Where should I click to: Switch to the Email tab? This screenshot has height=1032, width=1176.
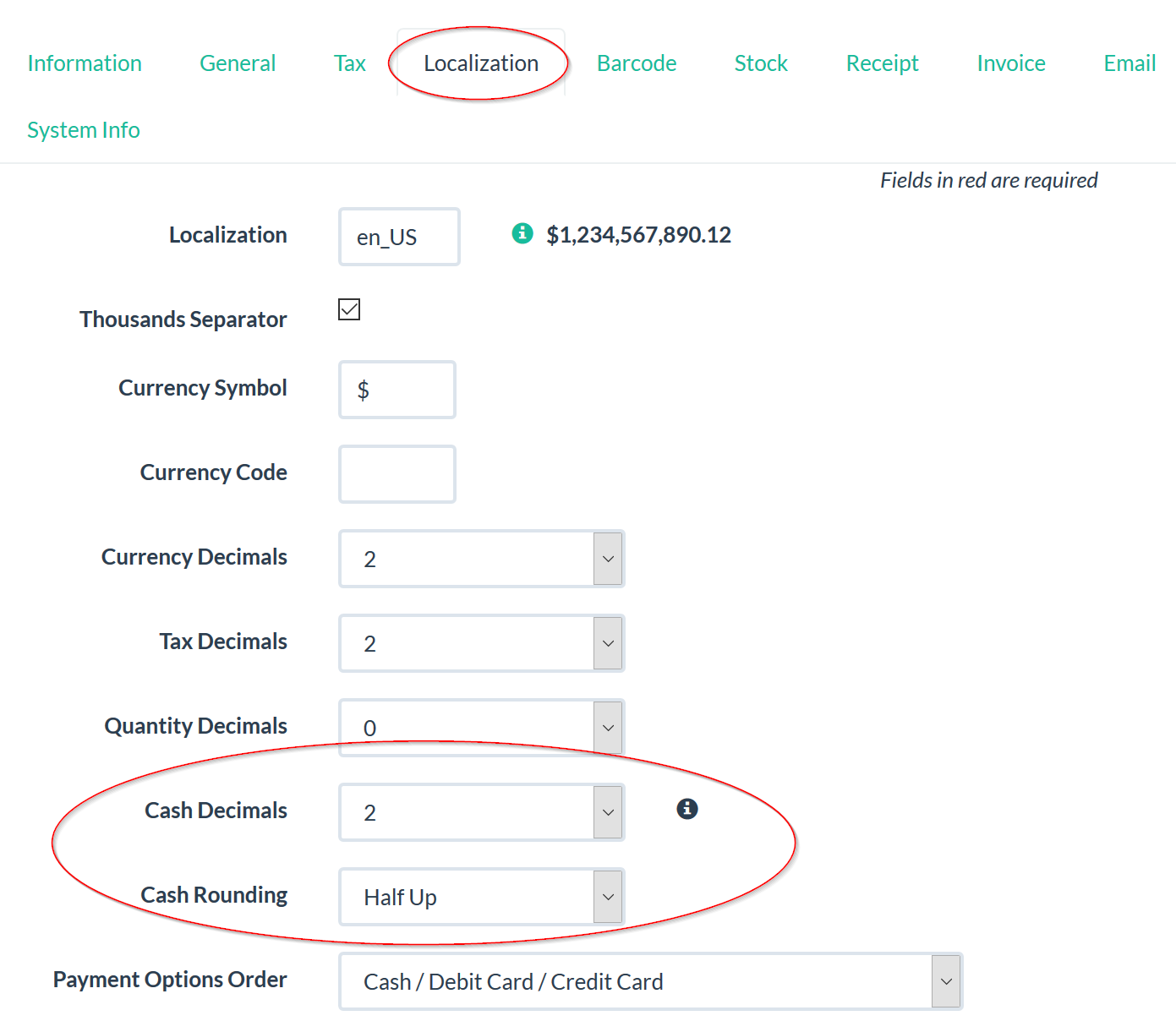point(1129,63)
